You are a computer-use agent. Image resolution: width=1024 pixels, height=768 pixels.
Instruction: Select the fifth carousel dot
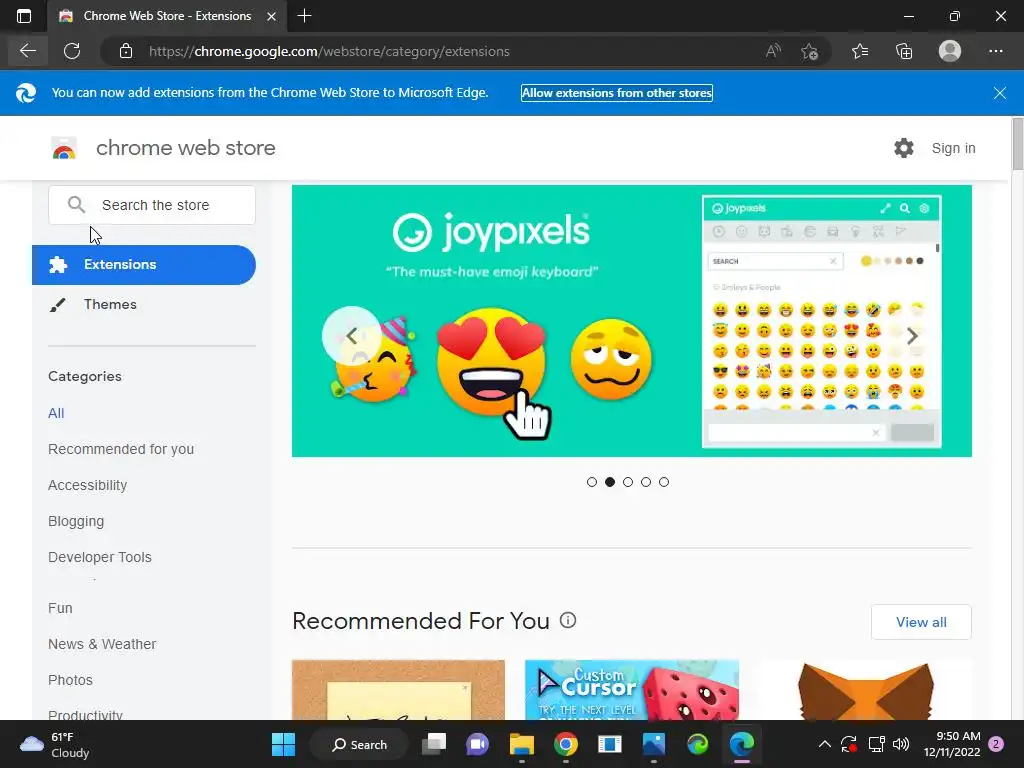click(x=664, y=482)
